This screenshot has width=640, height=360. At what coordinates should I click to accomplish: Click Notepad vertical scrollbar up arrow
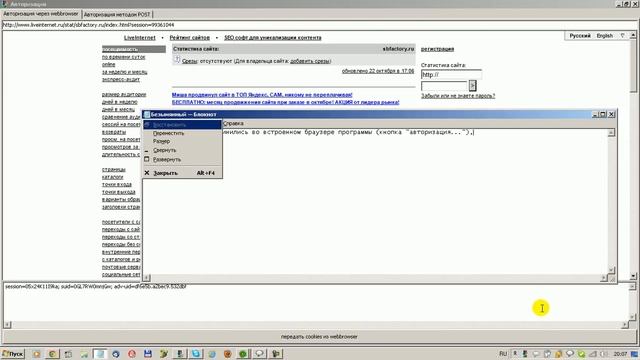coord(611,133)
